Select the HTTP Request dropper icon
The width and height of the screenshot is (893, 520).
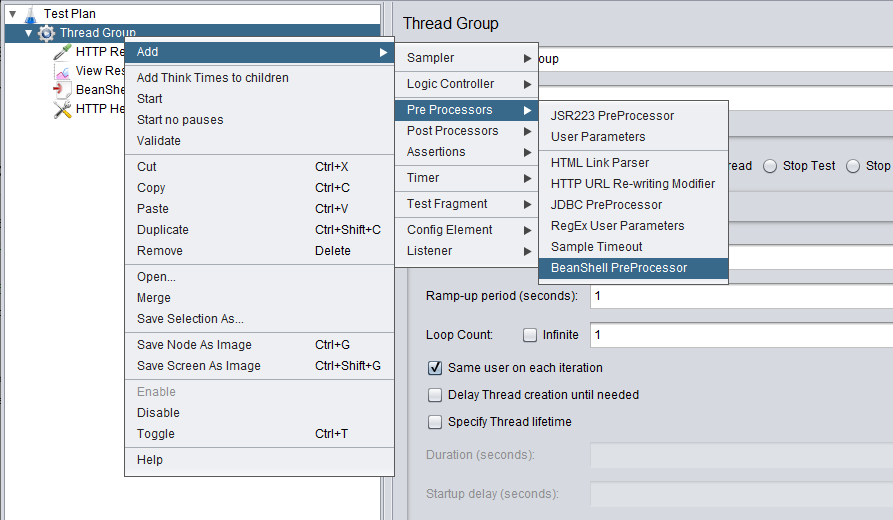point(62,52)
